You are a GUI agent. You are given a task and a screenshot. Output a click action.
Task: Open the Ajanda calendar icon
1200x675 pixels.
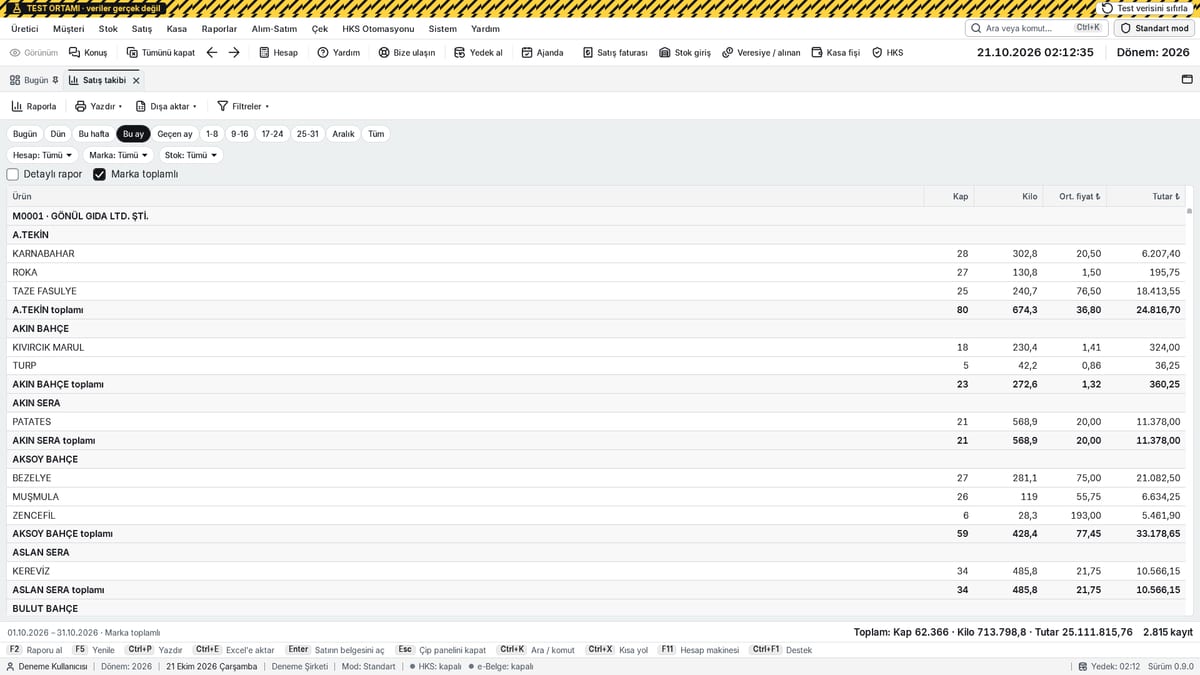pos(542,52)
